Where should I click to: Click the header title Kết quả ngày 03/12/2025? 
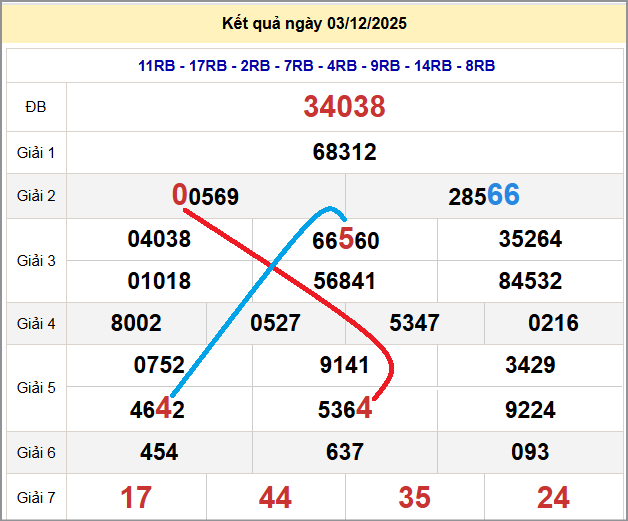pyautogui.click(x=315, y=23)
